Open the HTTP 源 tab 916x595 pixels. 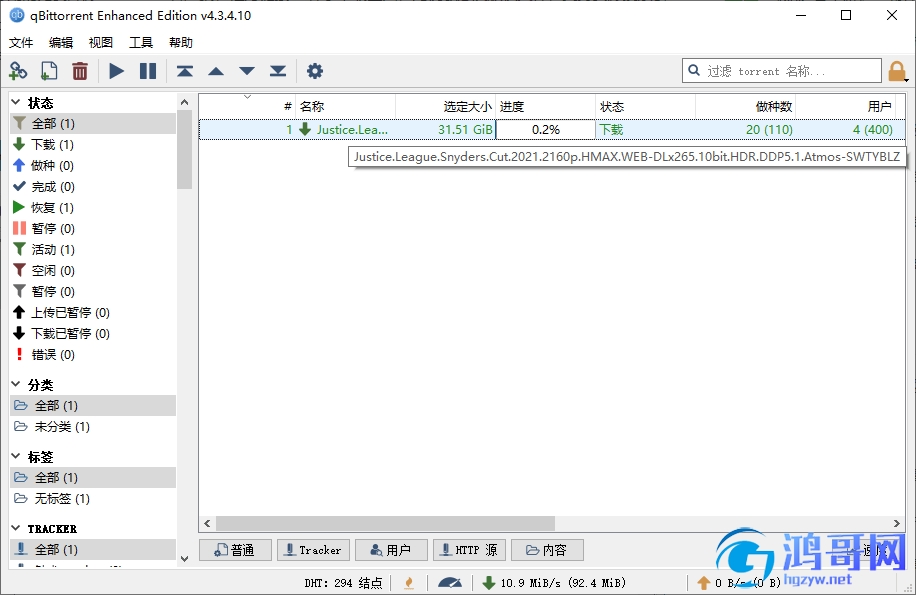470,550
